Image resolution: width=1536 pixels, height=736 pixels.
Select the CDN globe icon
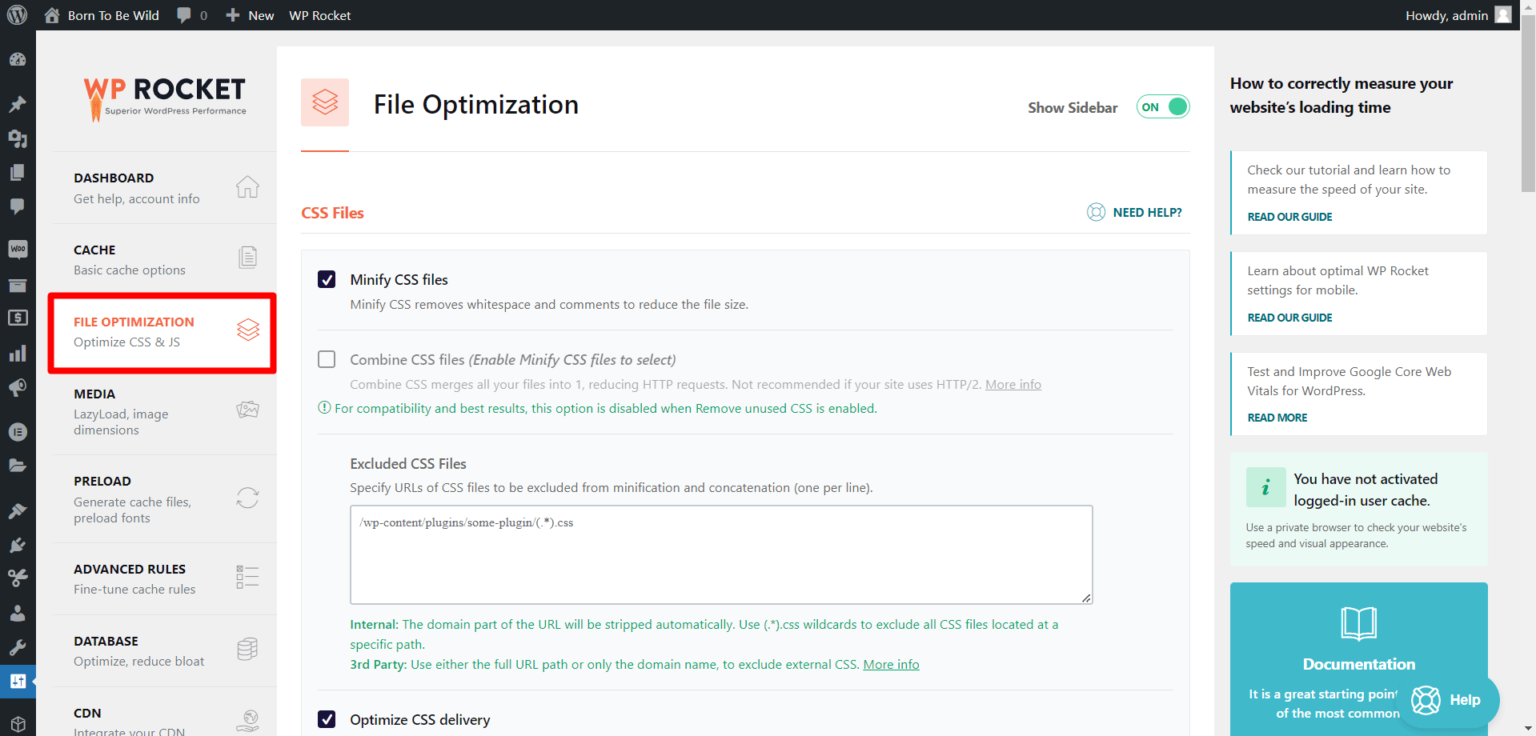click(x=247, y=718)
